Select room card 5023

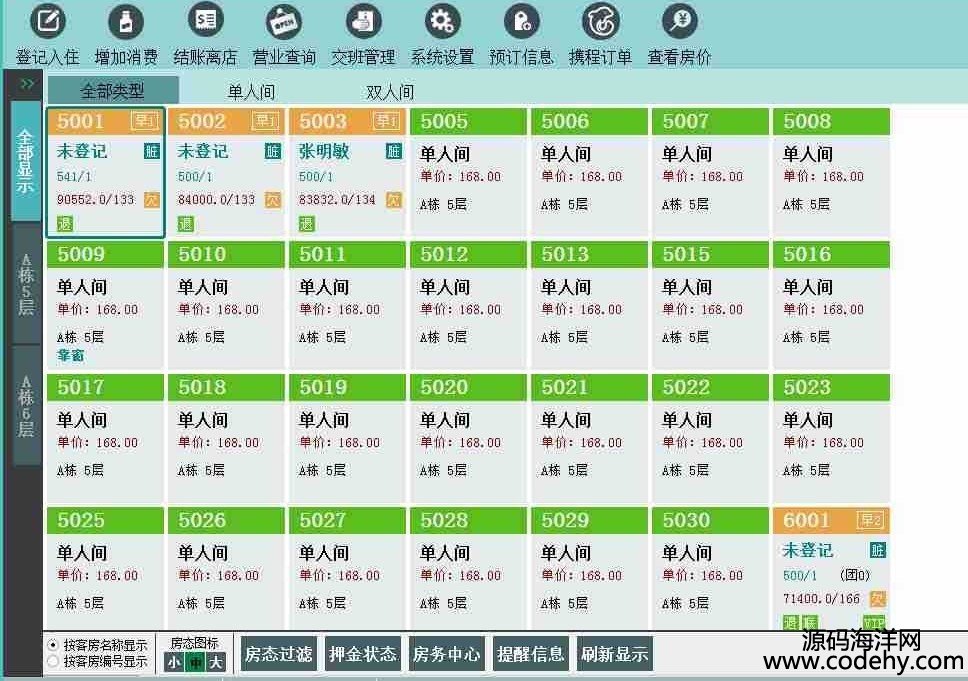[x=832, y=438]
